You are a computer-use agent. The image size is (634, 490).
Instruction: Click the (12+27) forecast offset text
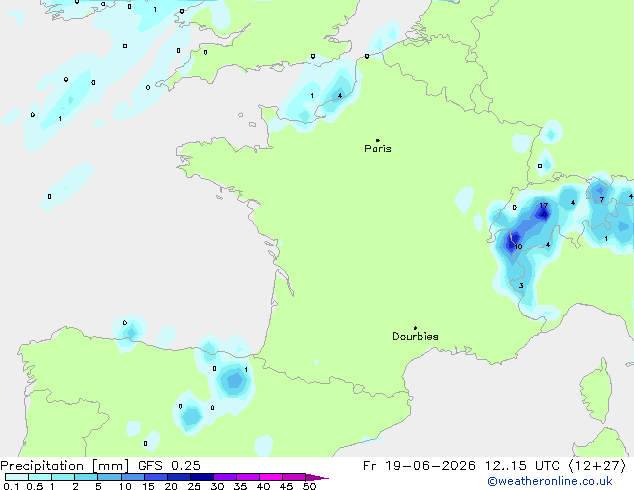[x=597, y=466]
